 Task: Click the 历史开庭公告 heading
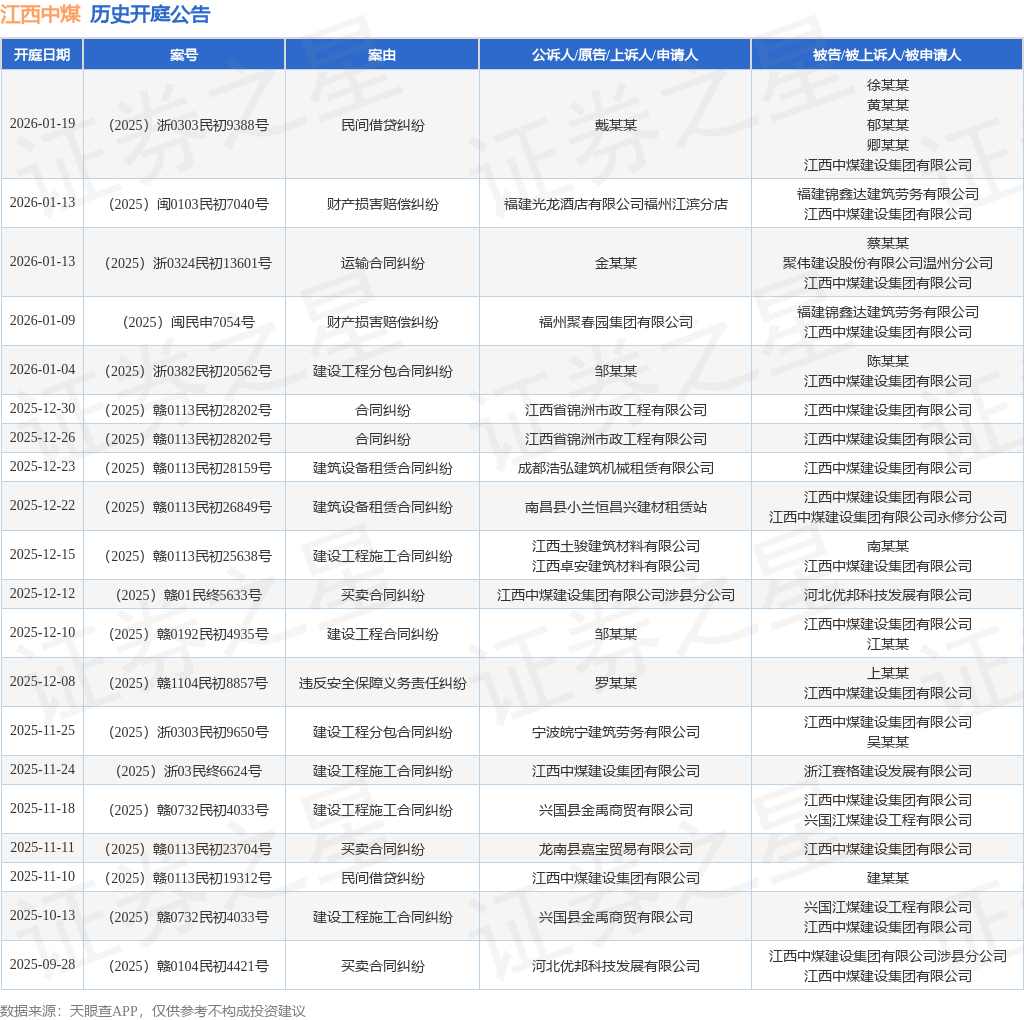[150, 14]
